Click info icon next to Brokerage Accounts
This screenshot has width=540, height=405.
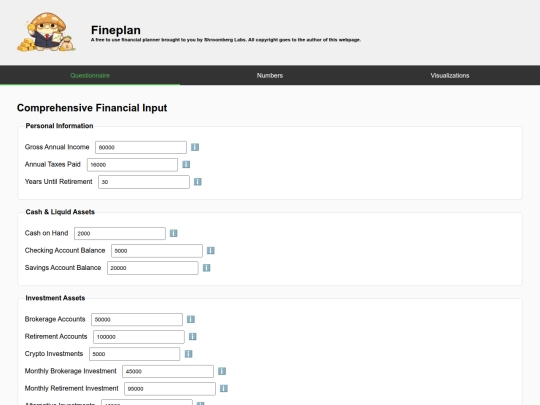[x=191, y=319]
